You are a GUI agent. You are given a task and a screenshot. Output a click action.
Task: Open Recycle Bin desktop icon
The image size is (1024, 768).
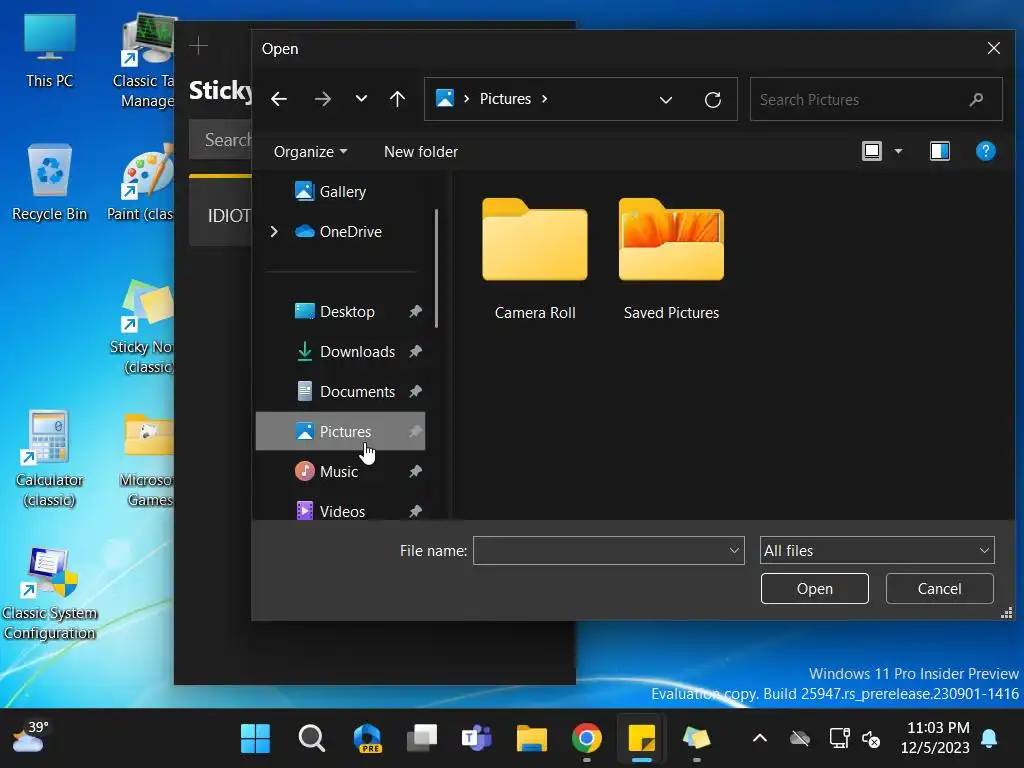click(50, 183)
